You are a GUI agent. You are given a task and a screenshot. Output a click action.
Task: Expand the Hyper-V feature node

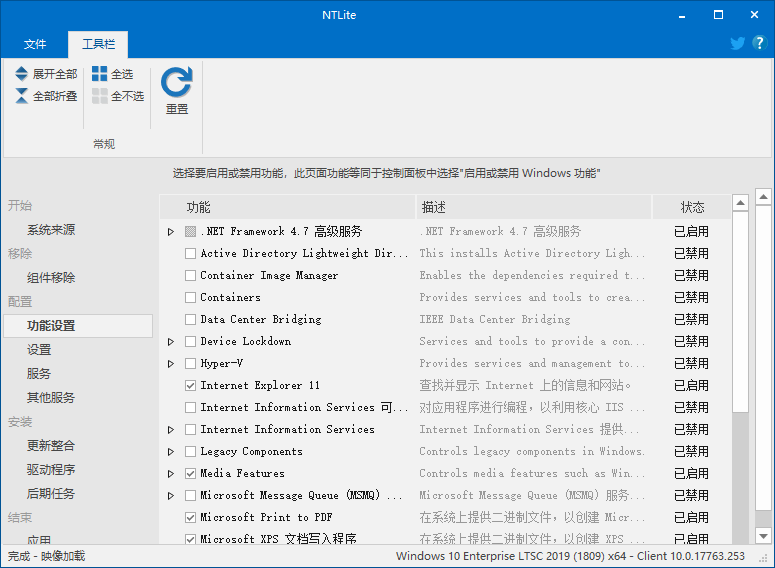click(171, 364)
